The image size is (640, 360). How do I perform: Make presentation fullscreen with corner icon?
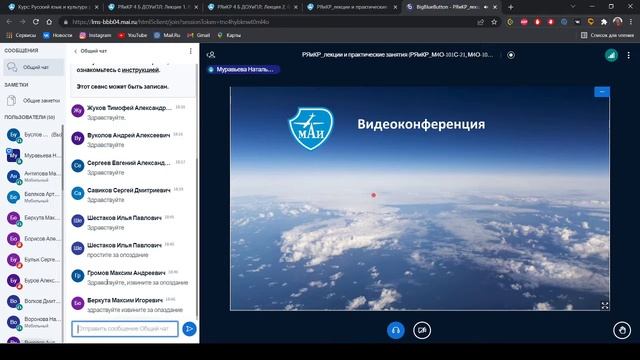[604, 305]
